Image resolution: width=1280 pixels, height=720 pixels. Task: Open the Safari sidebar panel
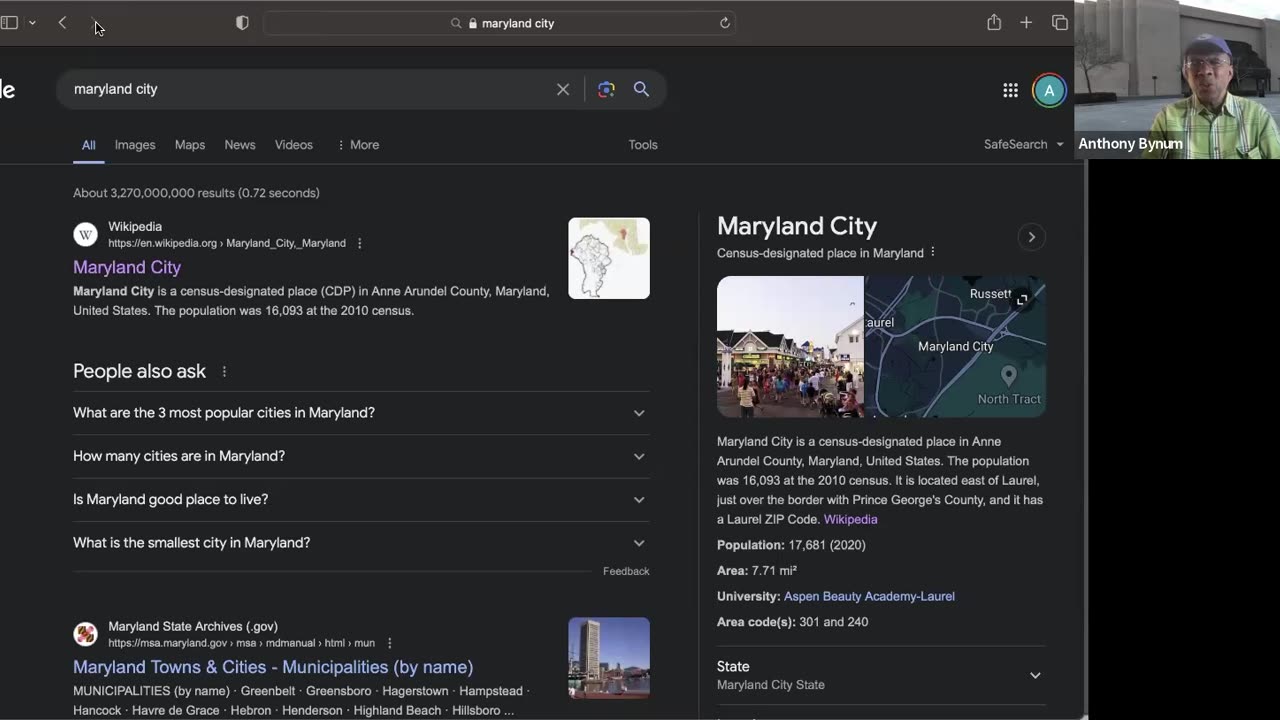pyautogui.click(x=9, y=23)
